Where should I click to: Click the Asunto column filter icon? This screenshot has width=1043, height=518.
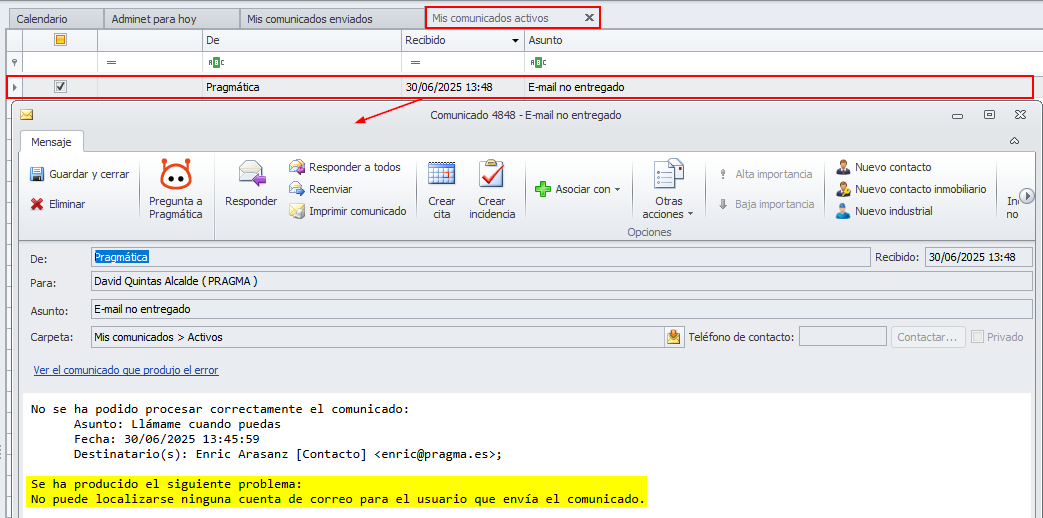pyautogui.click(x=538, y=63)
